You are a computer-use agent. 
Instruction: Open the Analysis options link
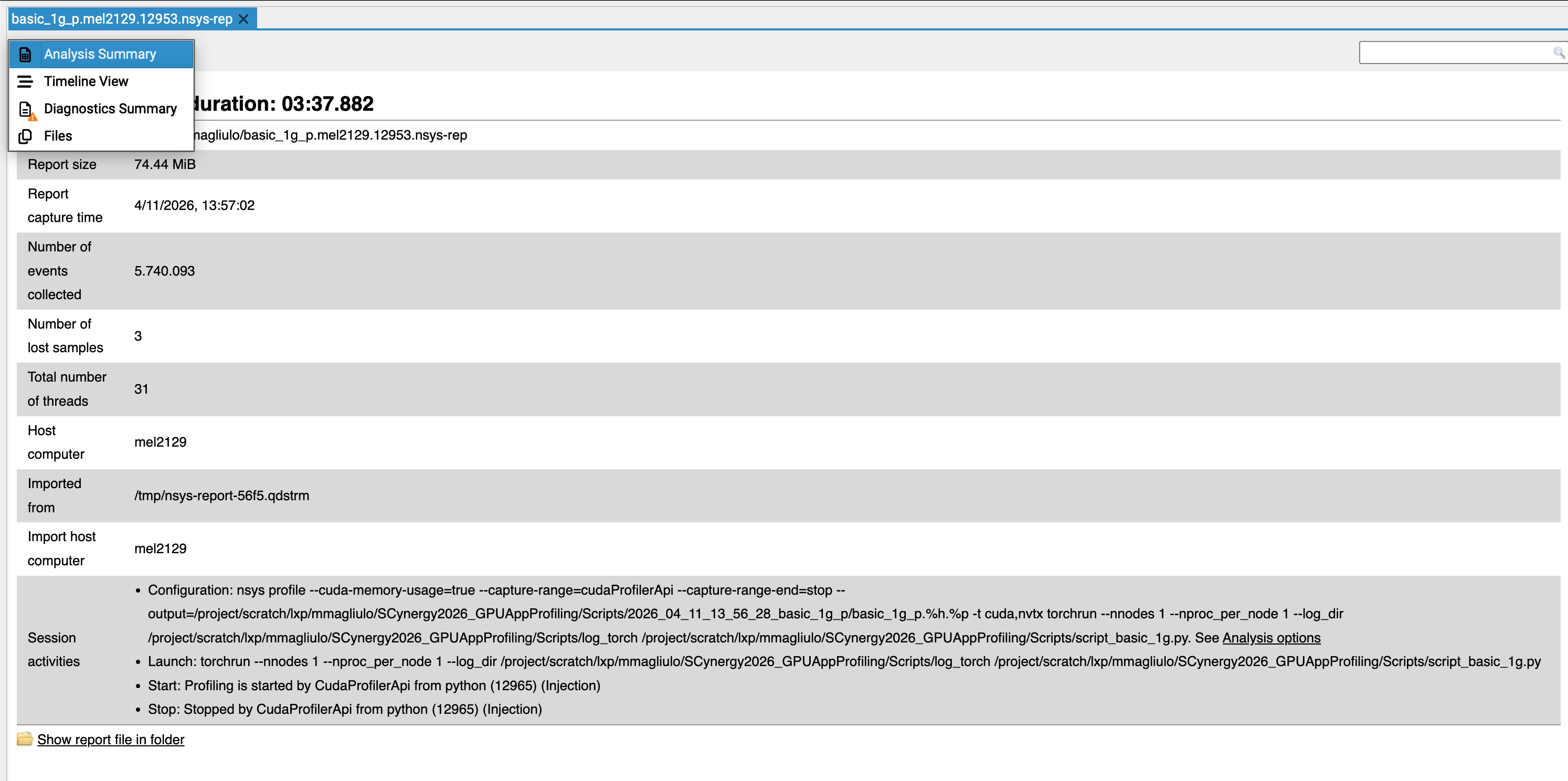click(x=1271, y=638)
